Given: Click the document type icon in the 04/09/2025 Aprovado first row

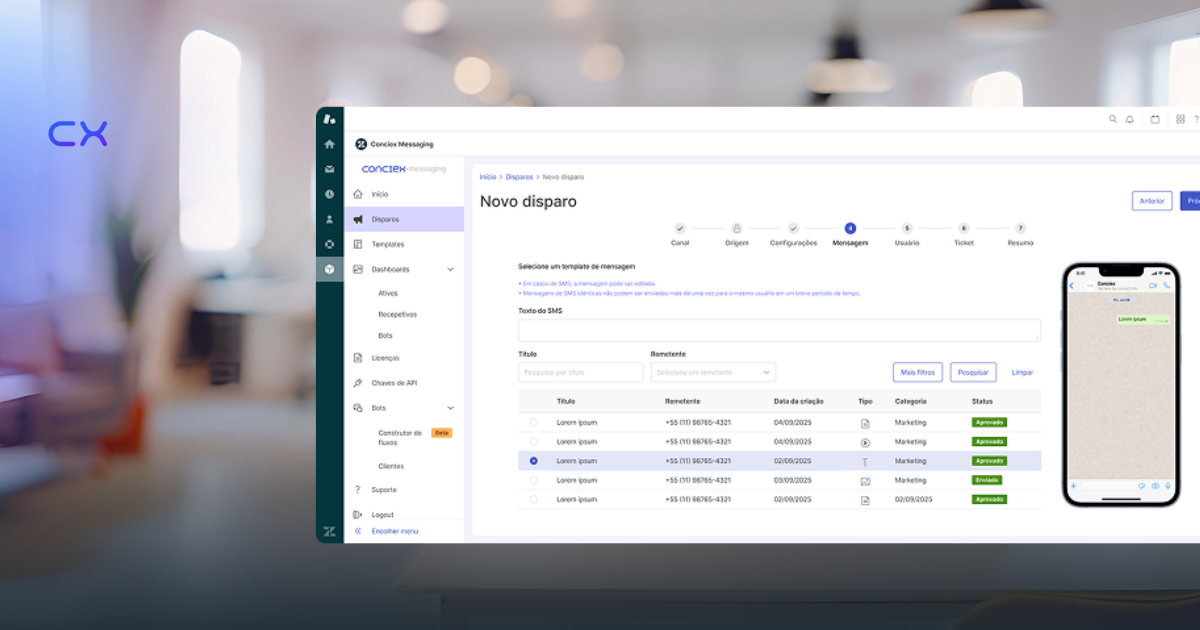Looking at the screenshot, I should 865,423.
